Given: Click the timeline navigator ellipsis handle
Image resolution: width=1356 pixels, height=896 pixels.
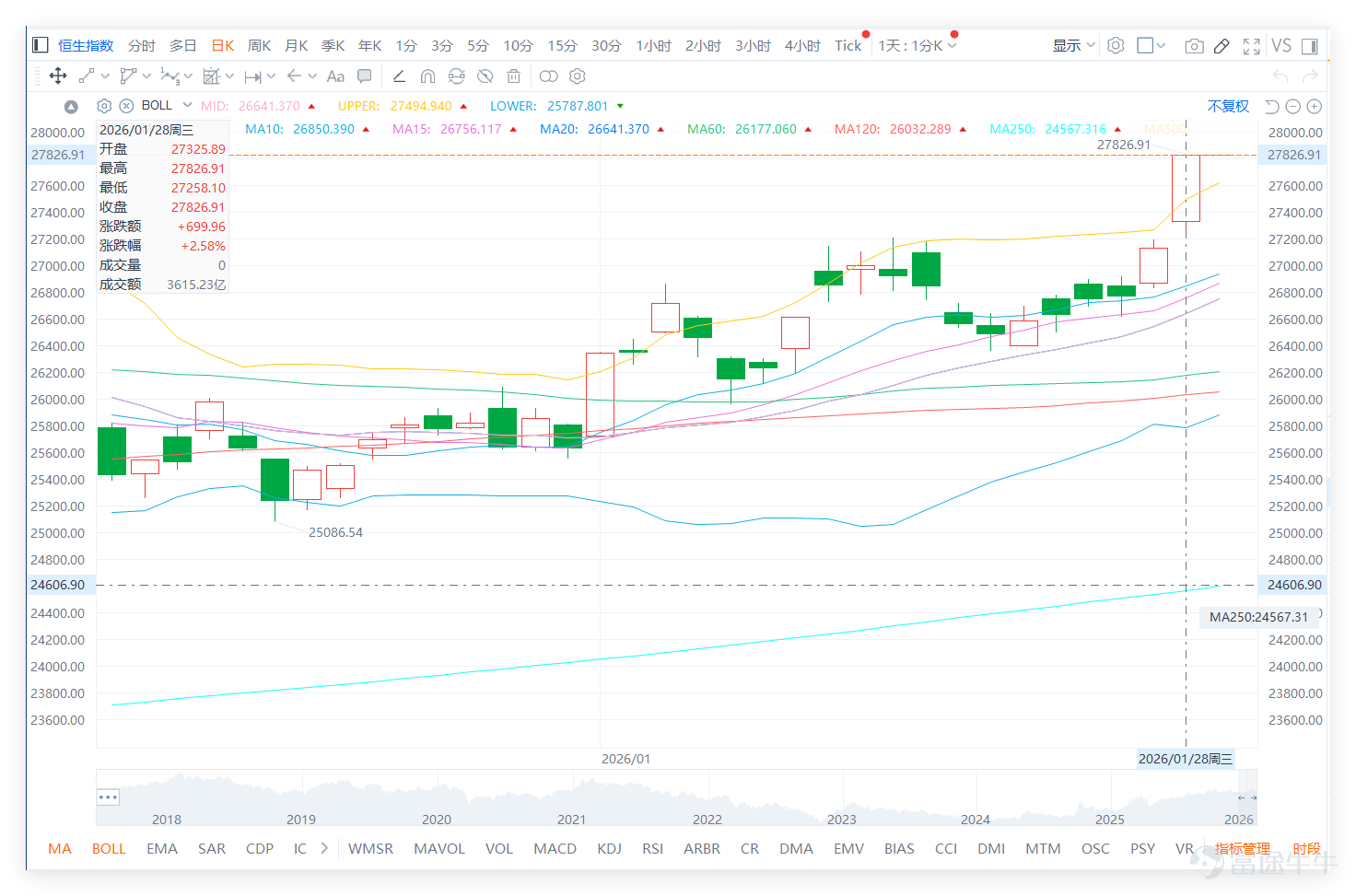Looking at the screenshot, I should (x=108, y=797).
